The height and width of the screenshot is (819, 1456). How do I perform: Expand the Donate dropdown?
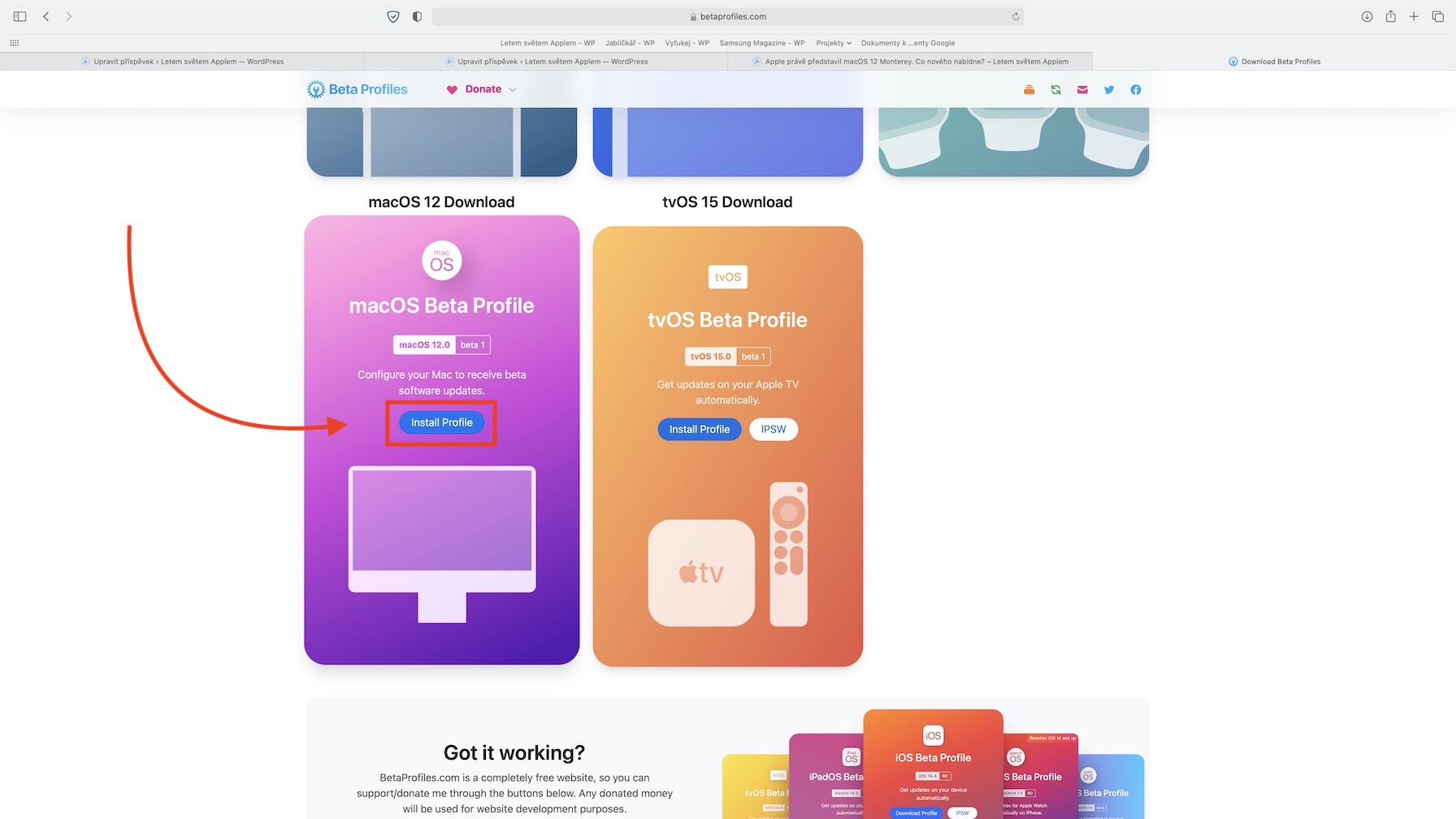pyautogui.click(x=482, y=89)
